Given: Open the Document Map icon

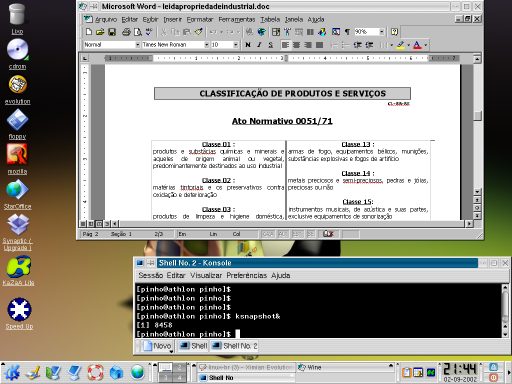Looking at the screenshot, I should 336,32.
